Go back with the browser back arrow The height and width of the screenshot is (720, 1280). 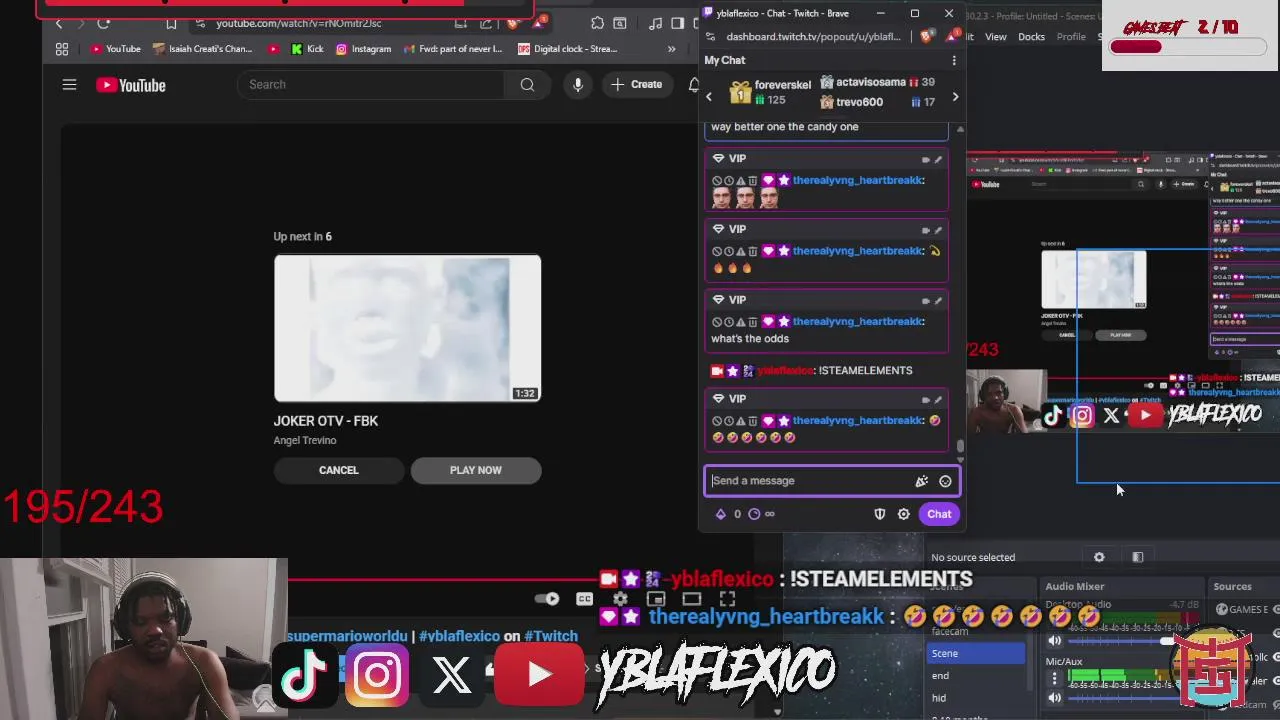(58, 23)
